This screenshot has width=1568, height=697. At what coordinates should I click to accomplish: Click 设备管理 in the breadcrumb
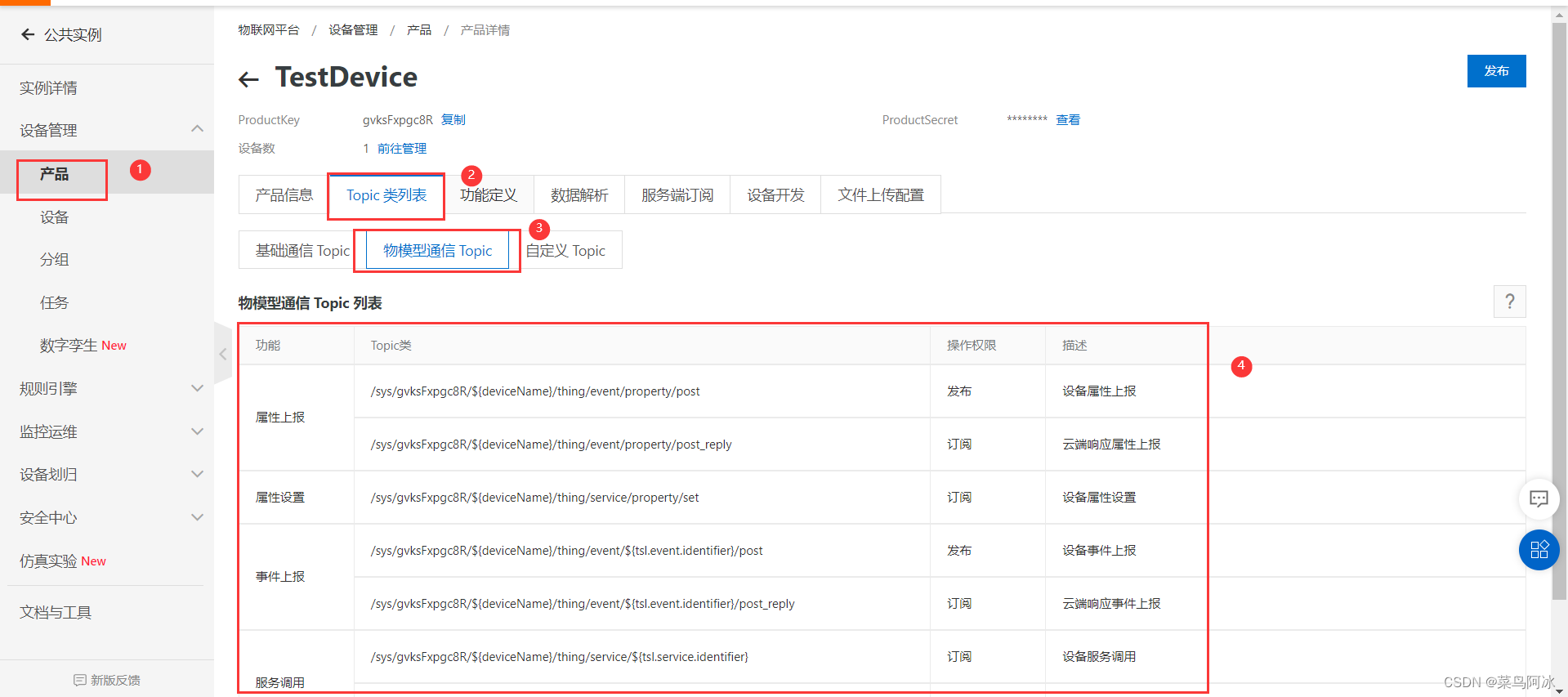coord(353,29)
